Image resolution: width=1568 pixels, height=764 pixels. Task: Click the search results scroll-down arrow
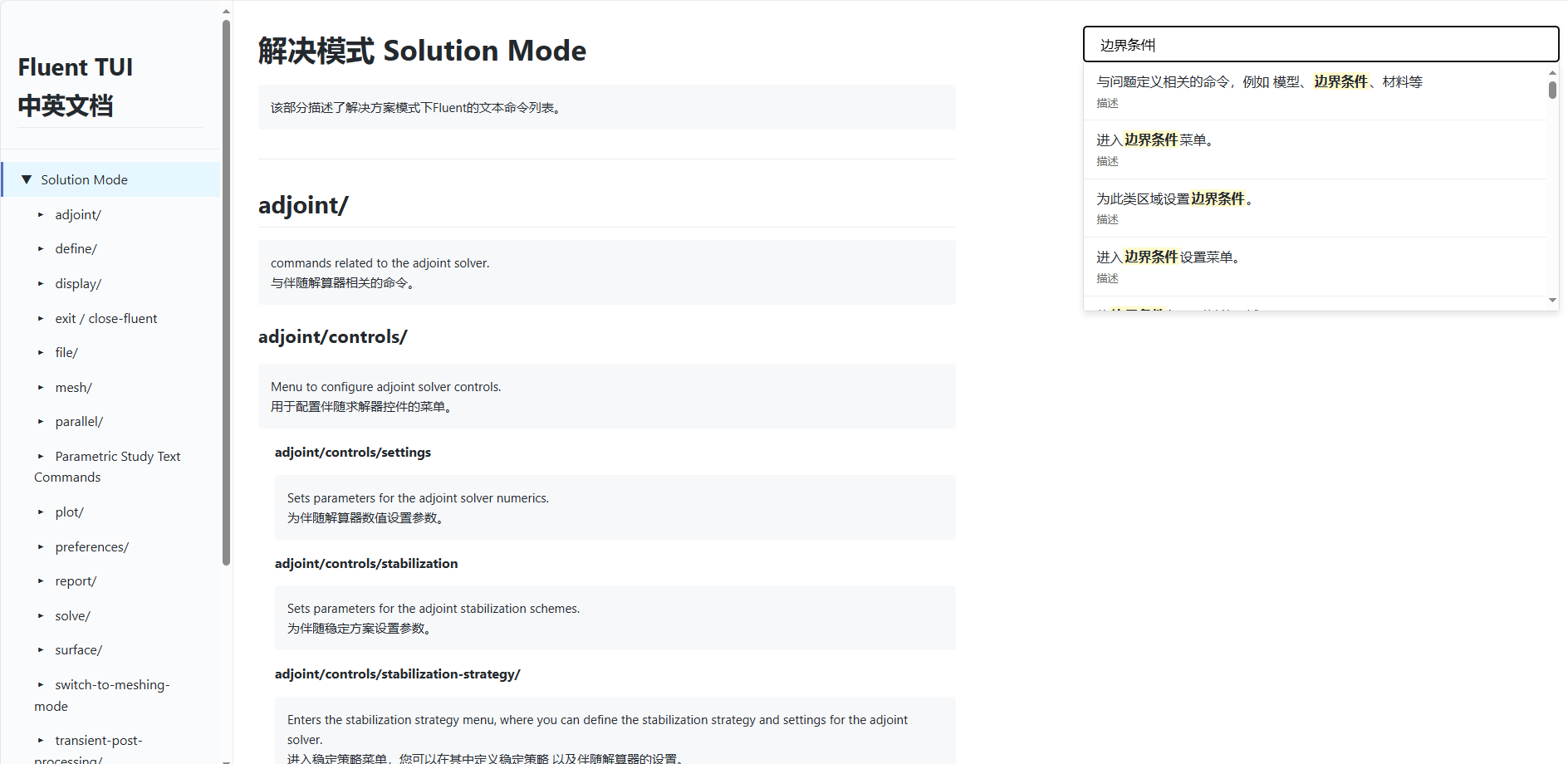(1552, 300)
